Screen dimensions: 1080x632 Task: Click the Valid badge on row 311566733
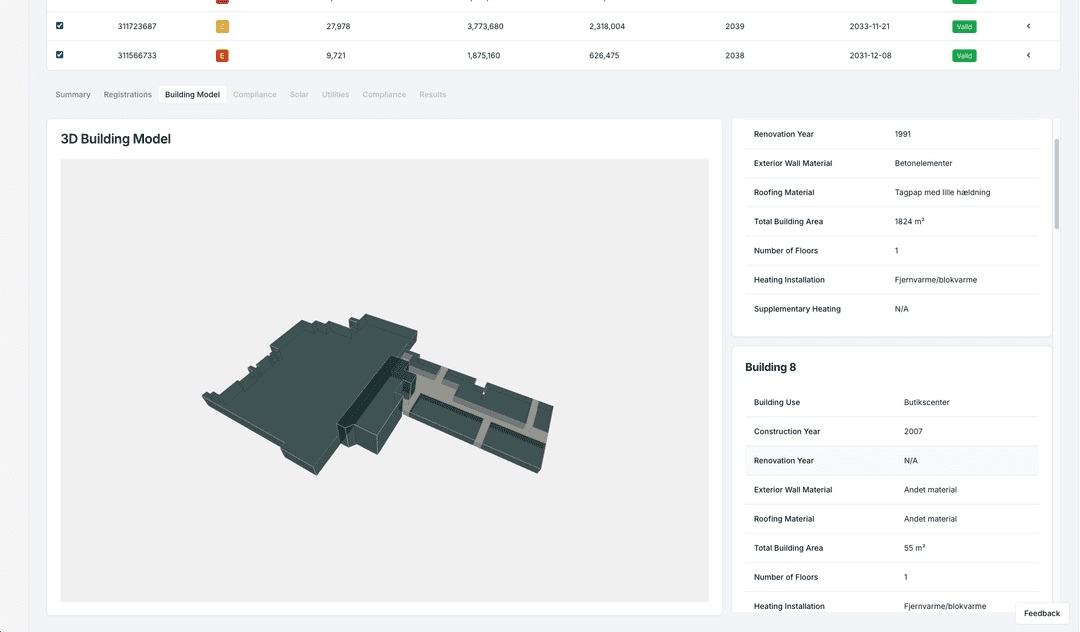963,55
